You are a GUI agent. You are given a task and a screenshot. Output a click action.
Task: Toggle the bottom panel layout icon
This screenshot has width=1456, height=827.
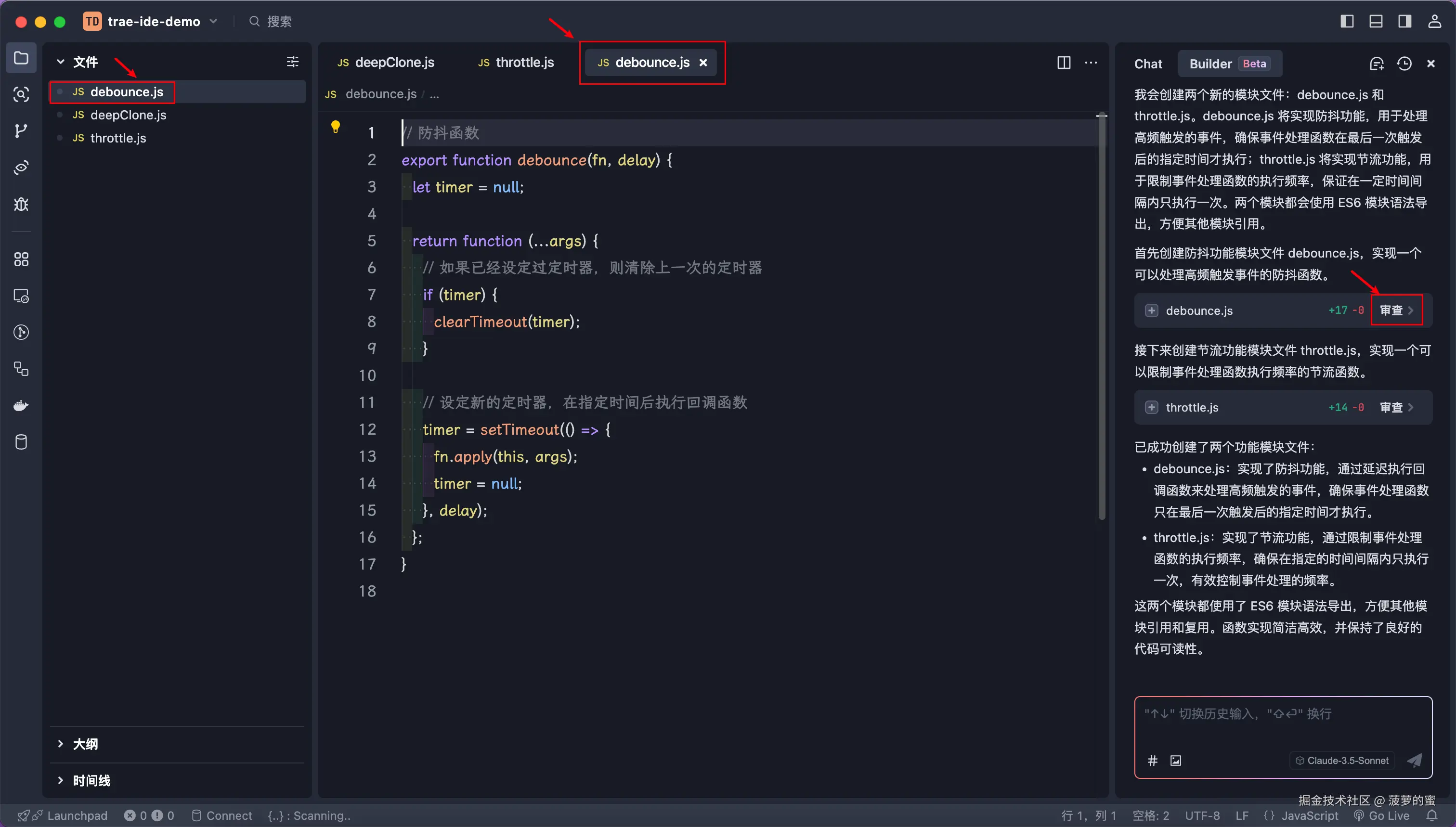[1376, 22]
